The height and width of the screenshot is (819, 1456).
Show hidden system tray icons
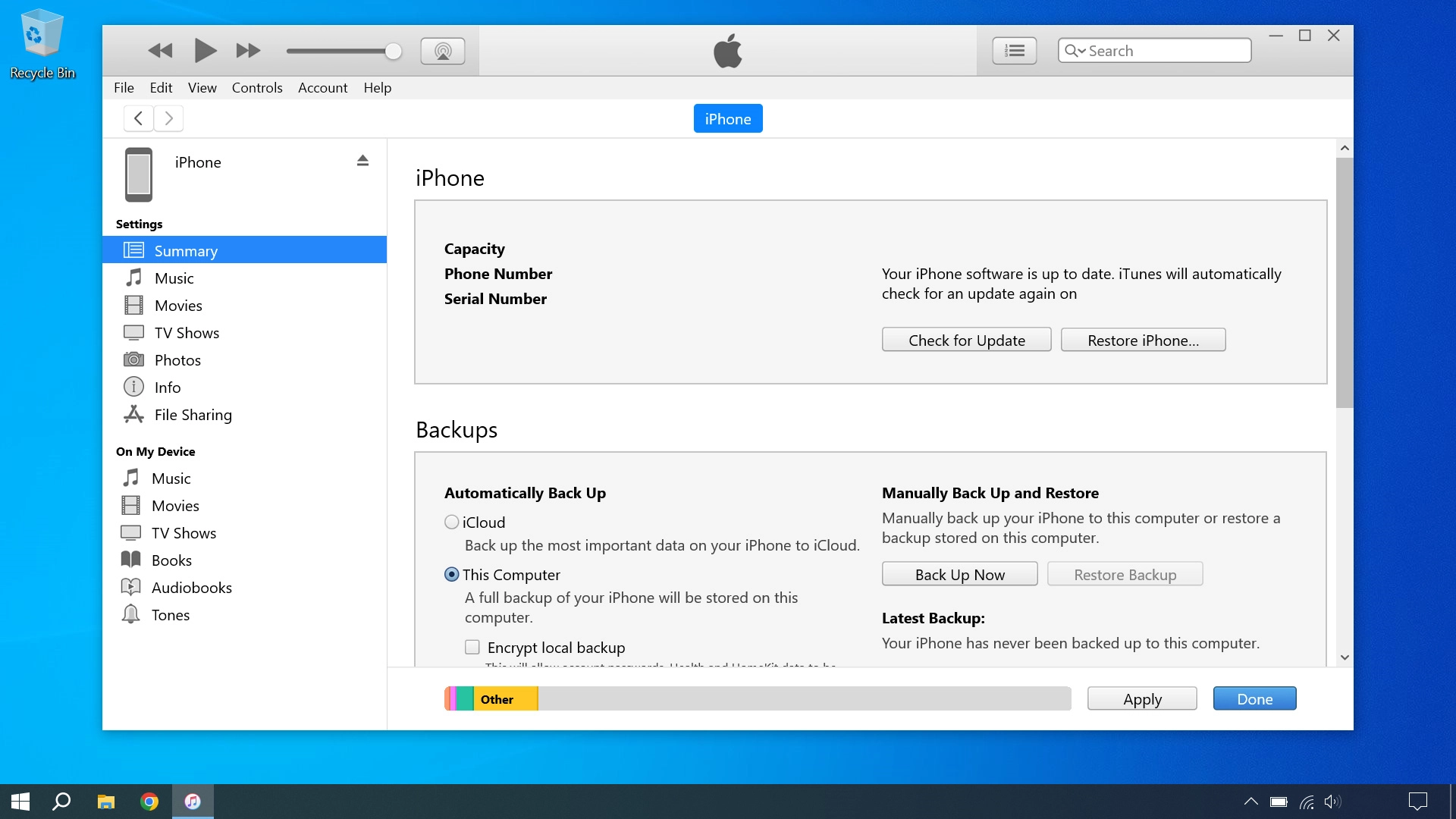(x=1250, y=802)
